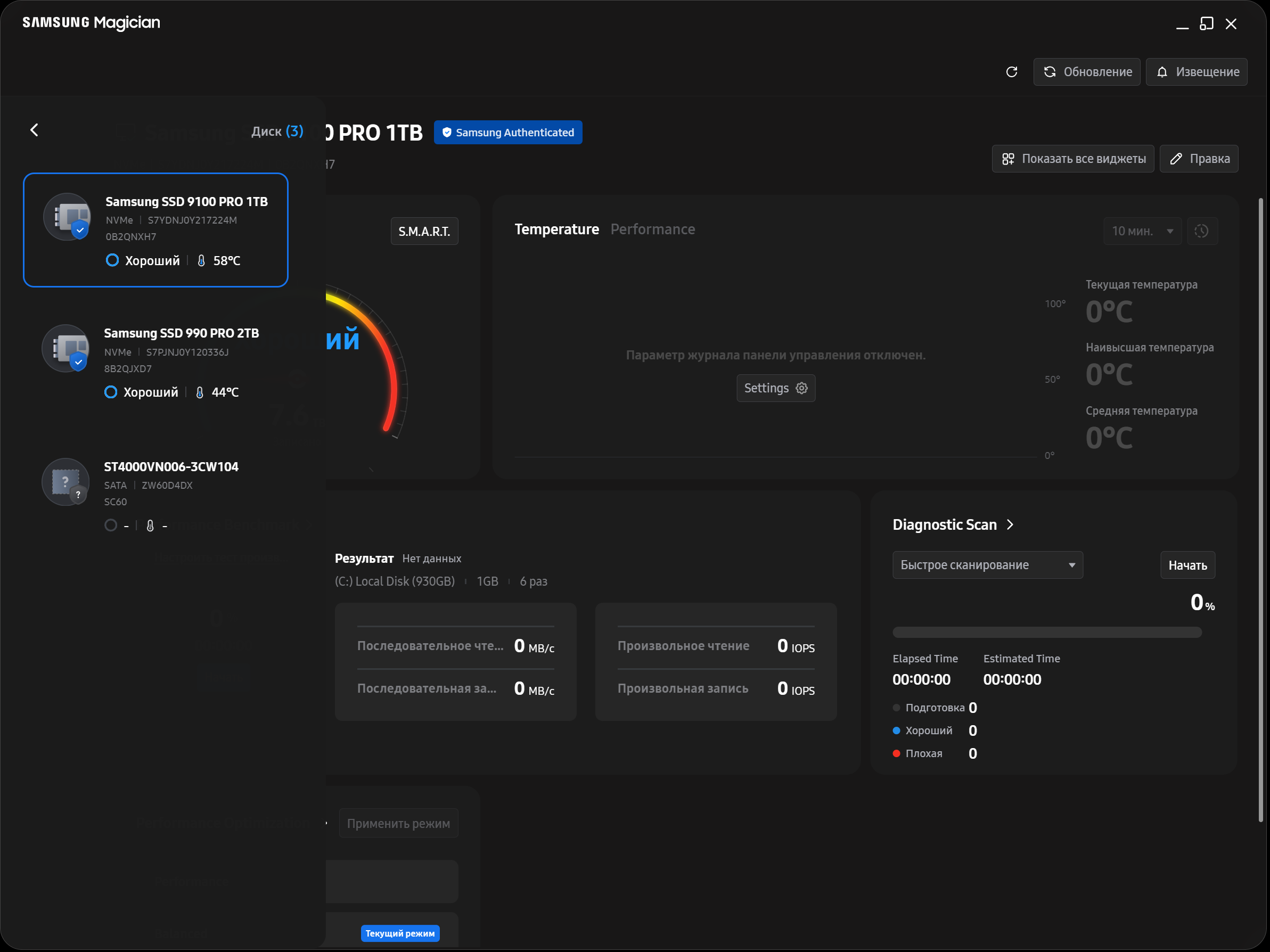Click the refresh icon near Обновление
This screenshot has width=1270, height=952.
pos(1012,72)
